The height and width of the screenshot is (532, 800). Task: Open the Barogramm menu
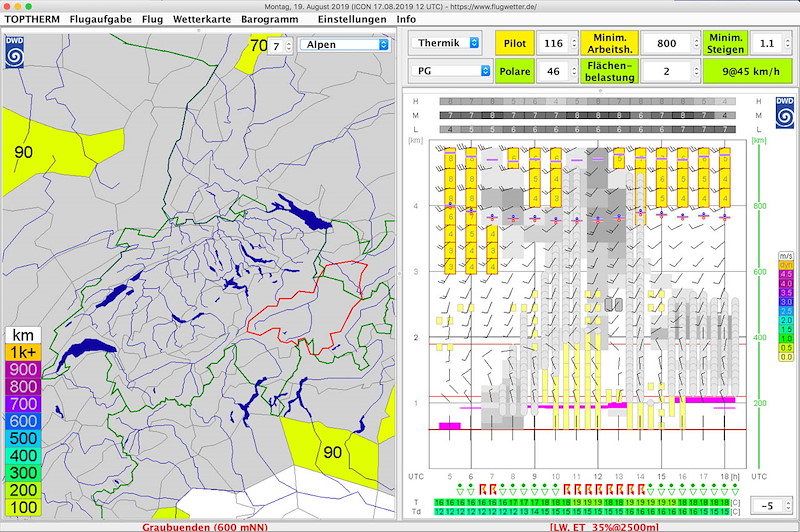269,19
